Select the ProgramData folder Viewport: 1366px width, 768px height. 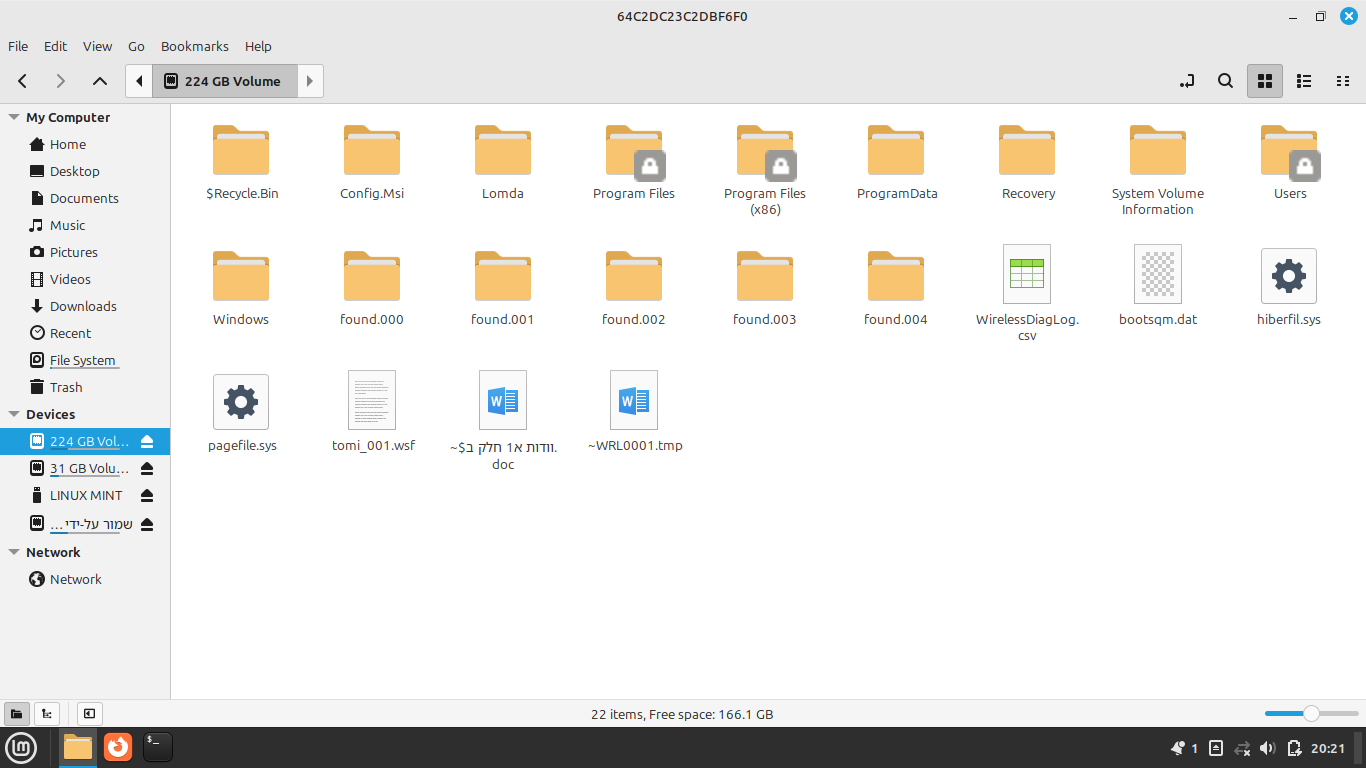pyautogui.click(x=897, y=162)
